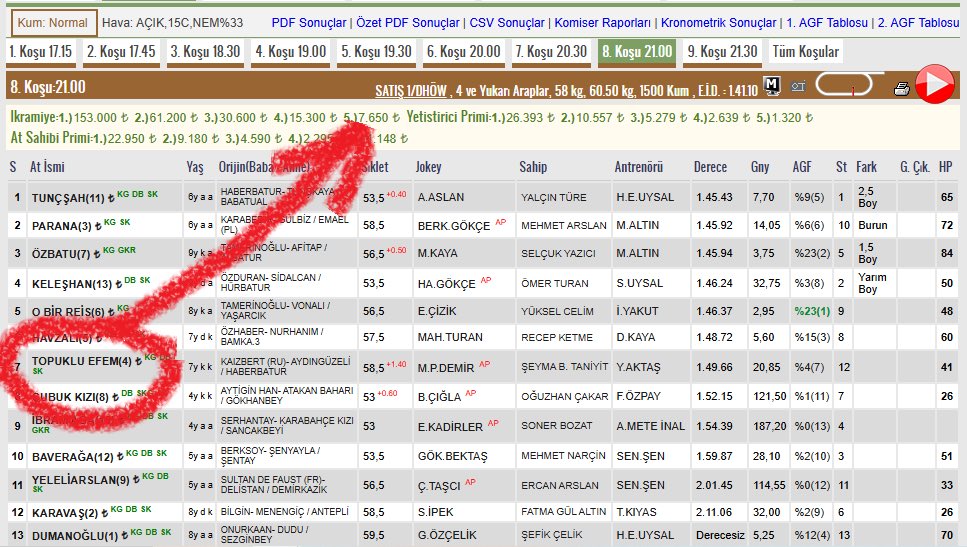Play the race video with the red play button
The height and width of the screenshot is (547, 967).
[x=934, y=84]
